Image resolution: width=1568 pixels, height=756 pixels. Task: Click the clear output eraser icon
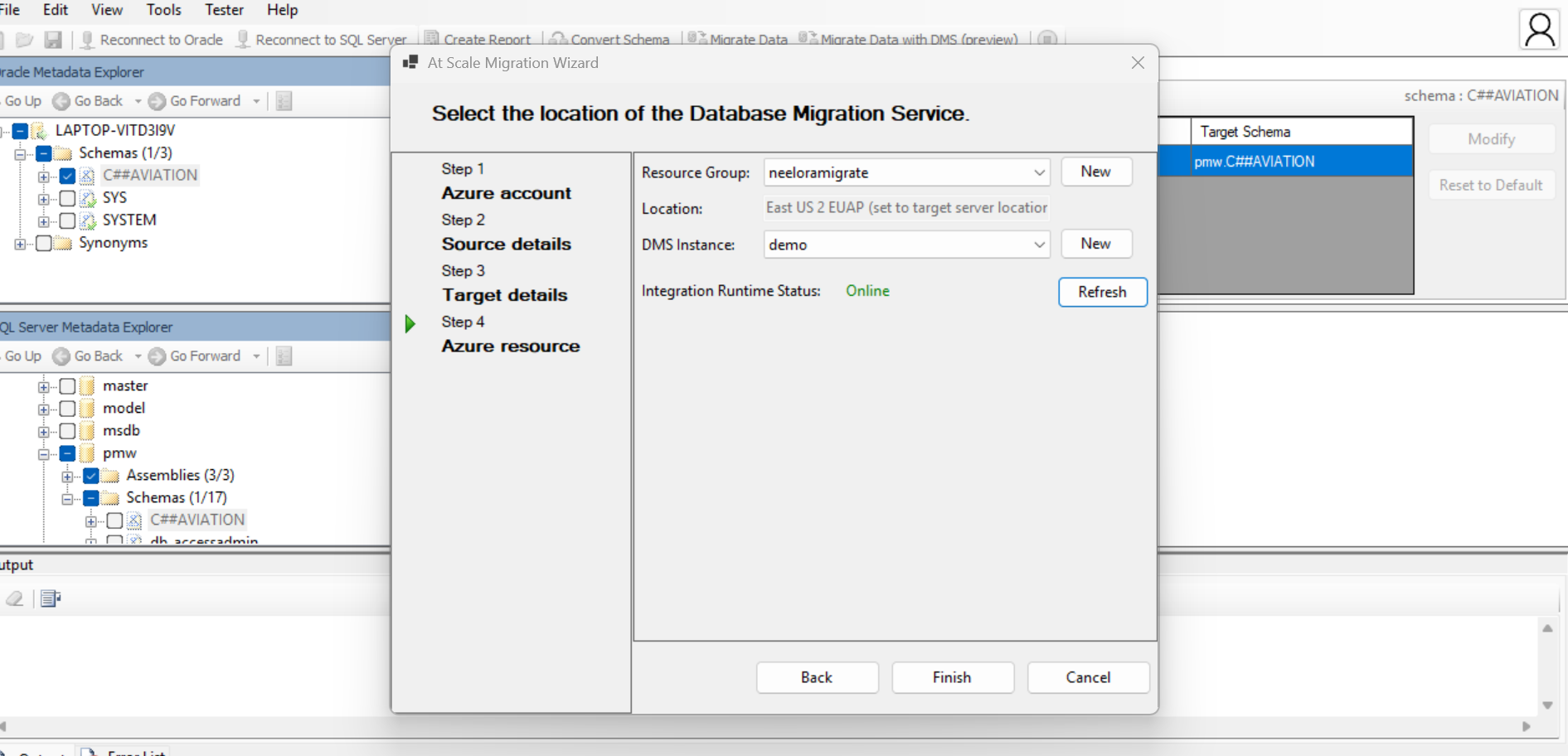[15, 598]
